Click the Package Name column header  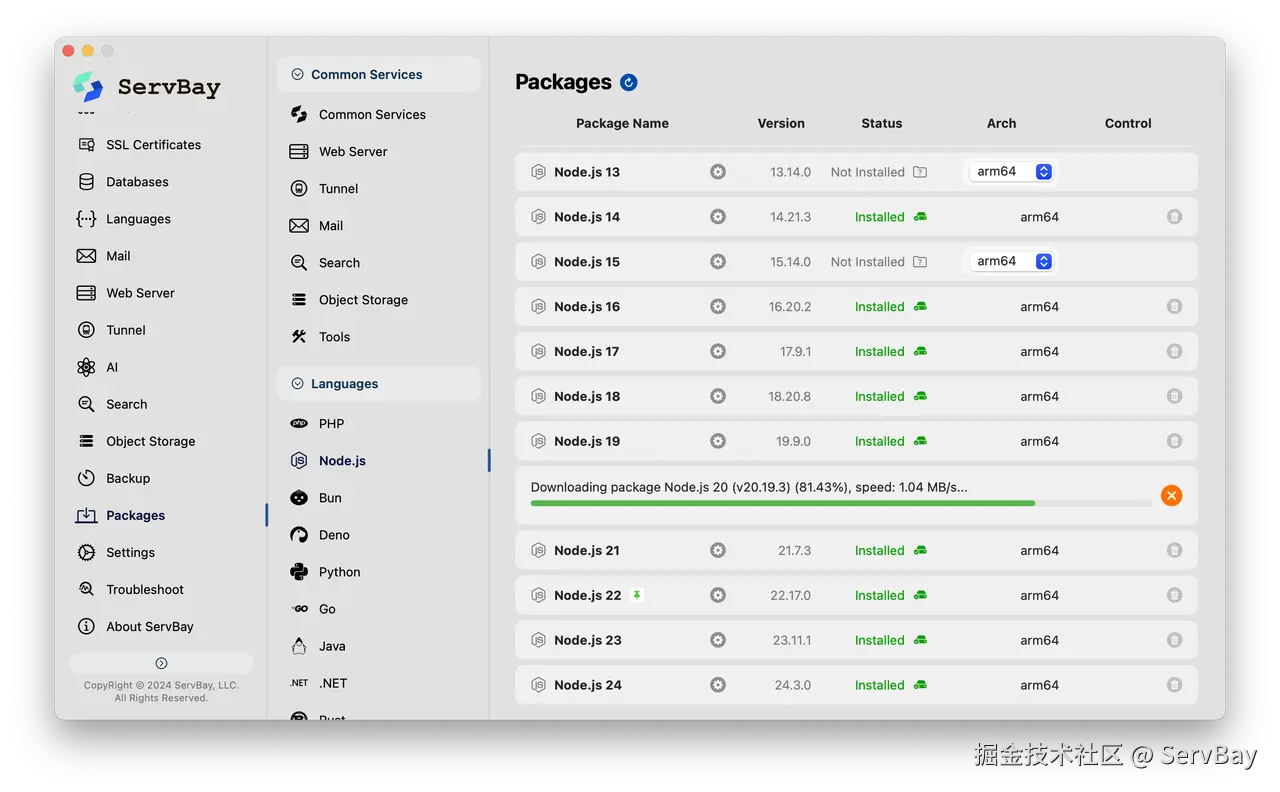click(x=622, y=124)
